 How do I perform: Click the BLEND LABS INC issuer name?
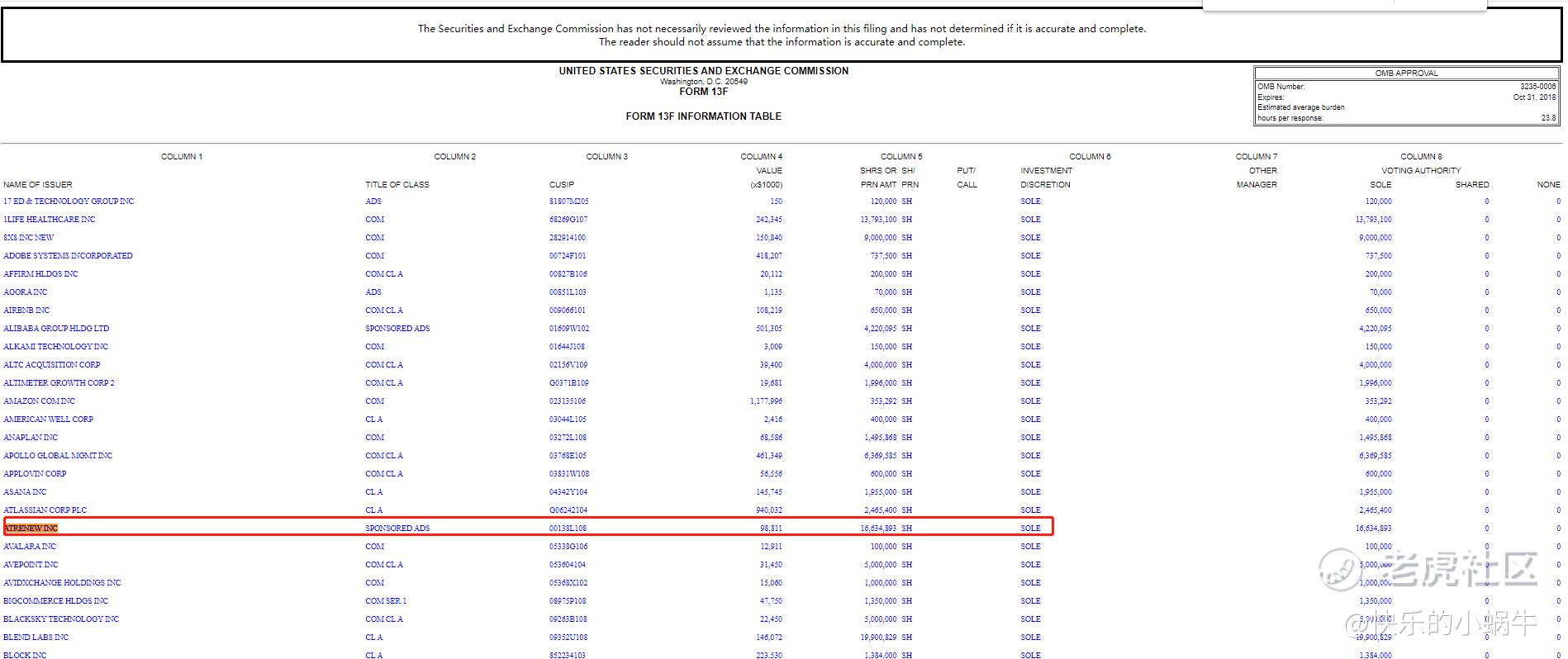[x=36, y=638]
